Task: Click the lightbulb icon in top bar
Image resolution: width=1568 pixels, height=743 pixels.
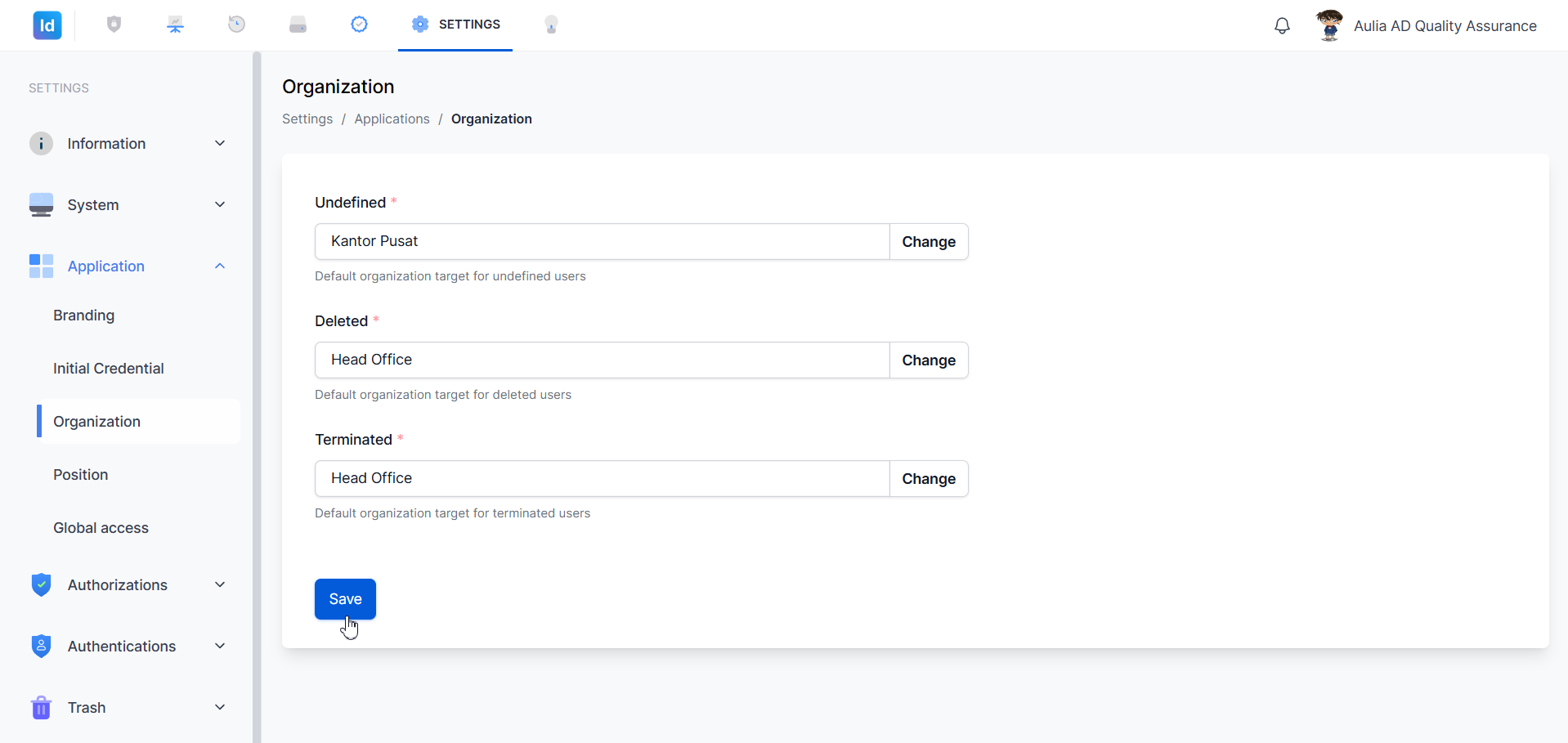Action: pyautogui.click(x=552, y=25)
